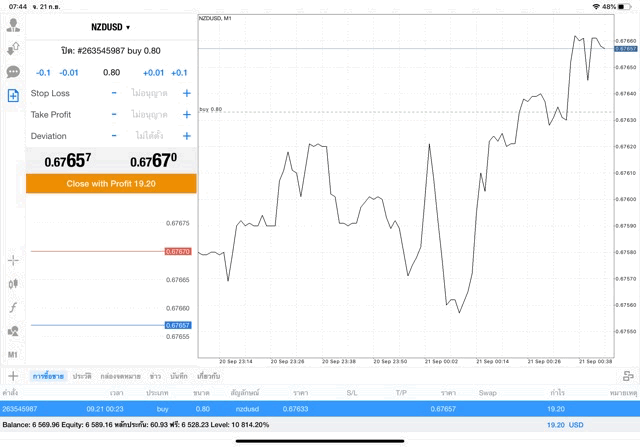Switch to the เกี่ยวกับ about tab
This screenshot has width=640, height=447.
point(209,376)
